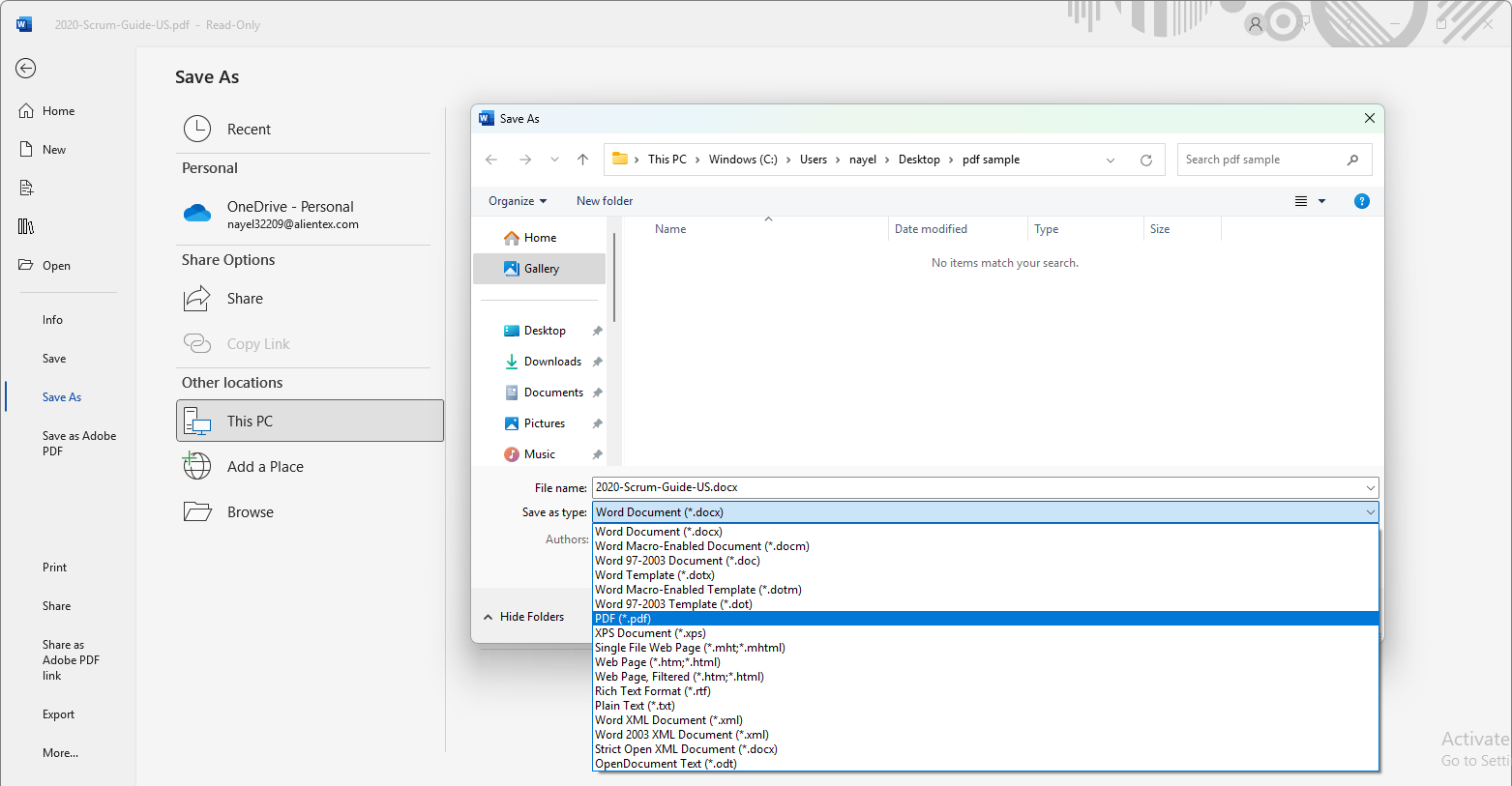Select XPS Document (*.xps) type

985,633
